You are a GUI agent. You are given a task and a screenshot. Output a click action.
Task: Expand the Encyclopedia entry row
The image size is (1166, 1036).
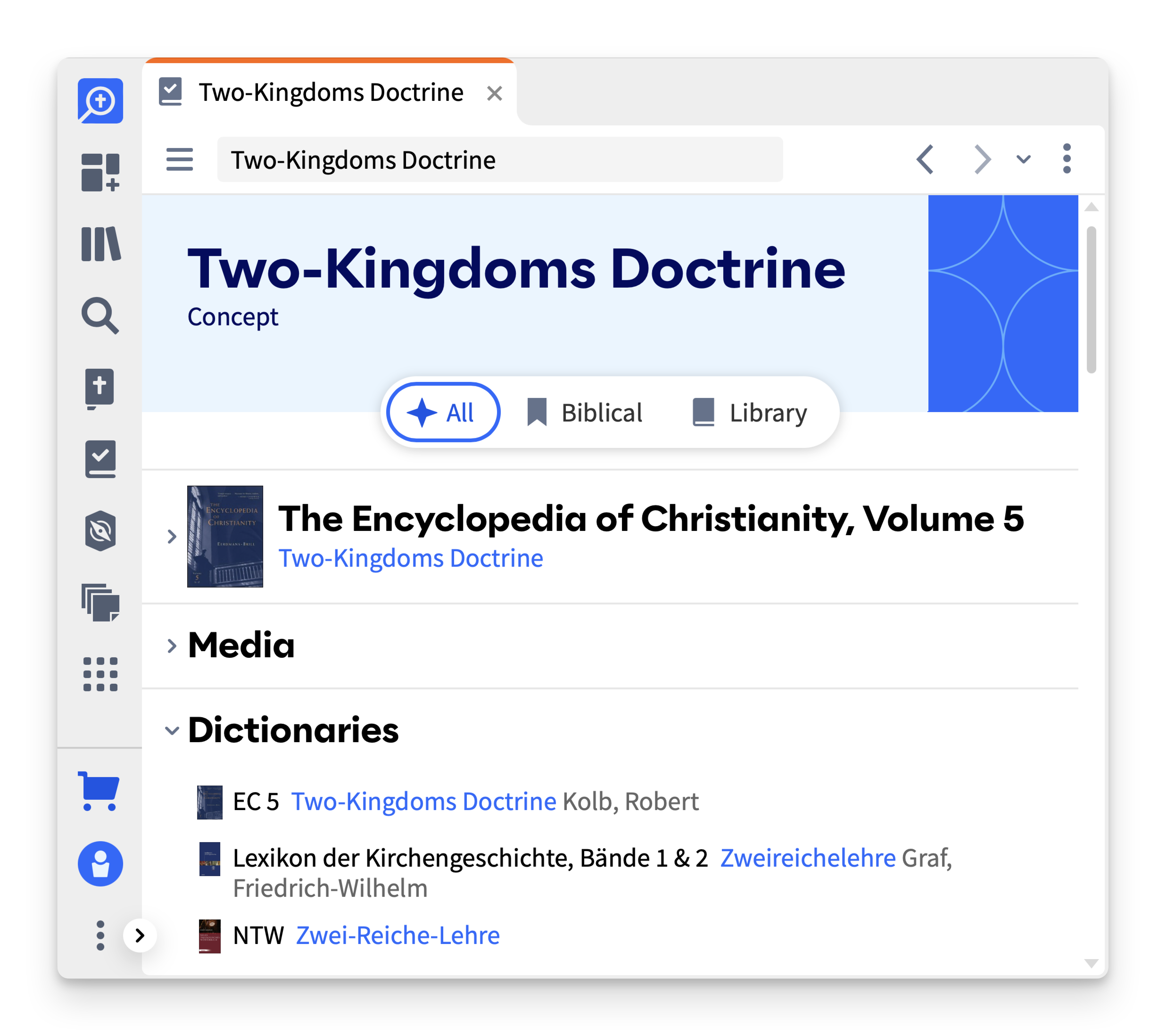coord(172,535)
